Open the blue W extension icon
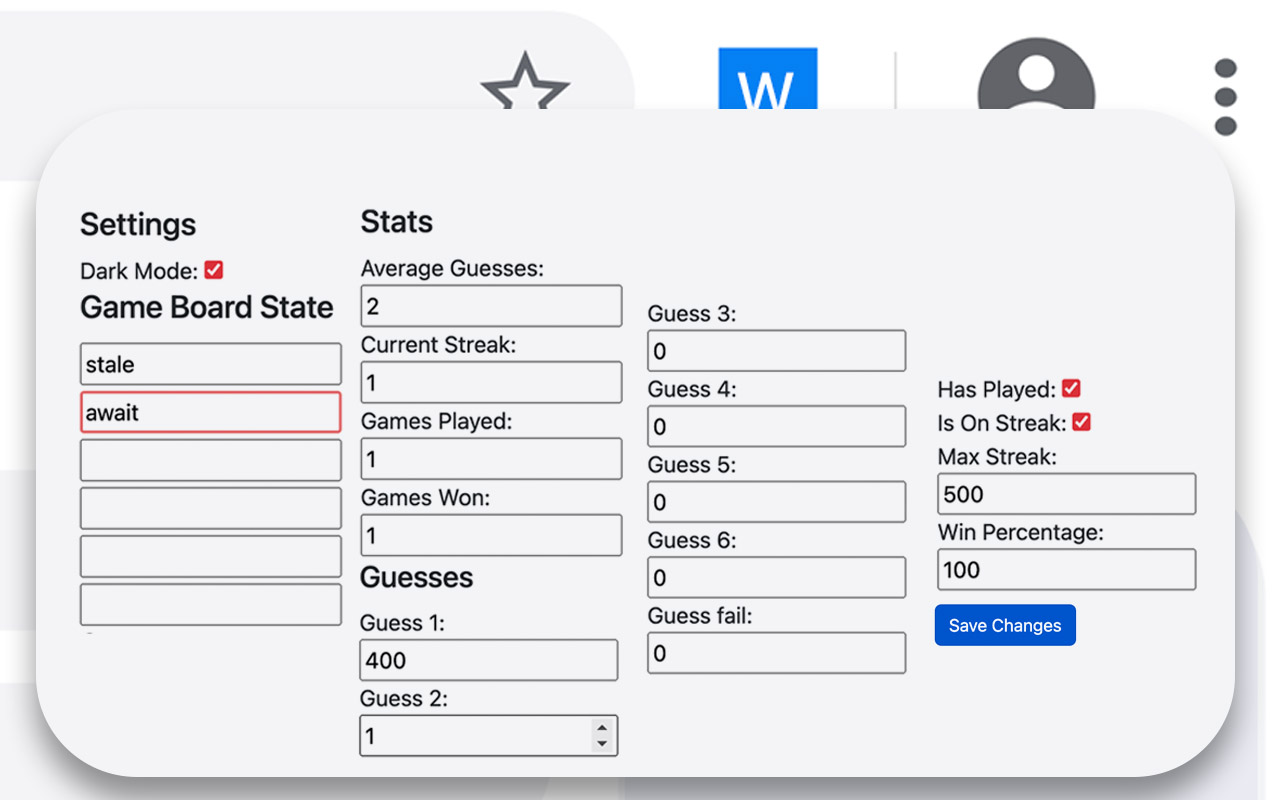 pos(767,84)
